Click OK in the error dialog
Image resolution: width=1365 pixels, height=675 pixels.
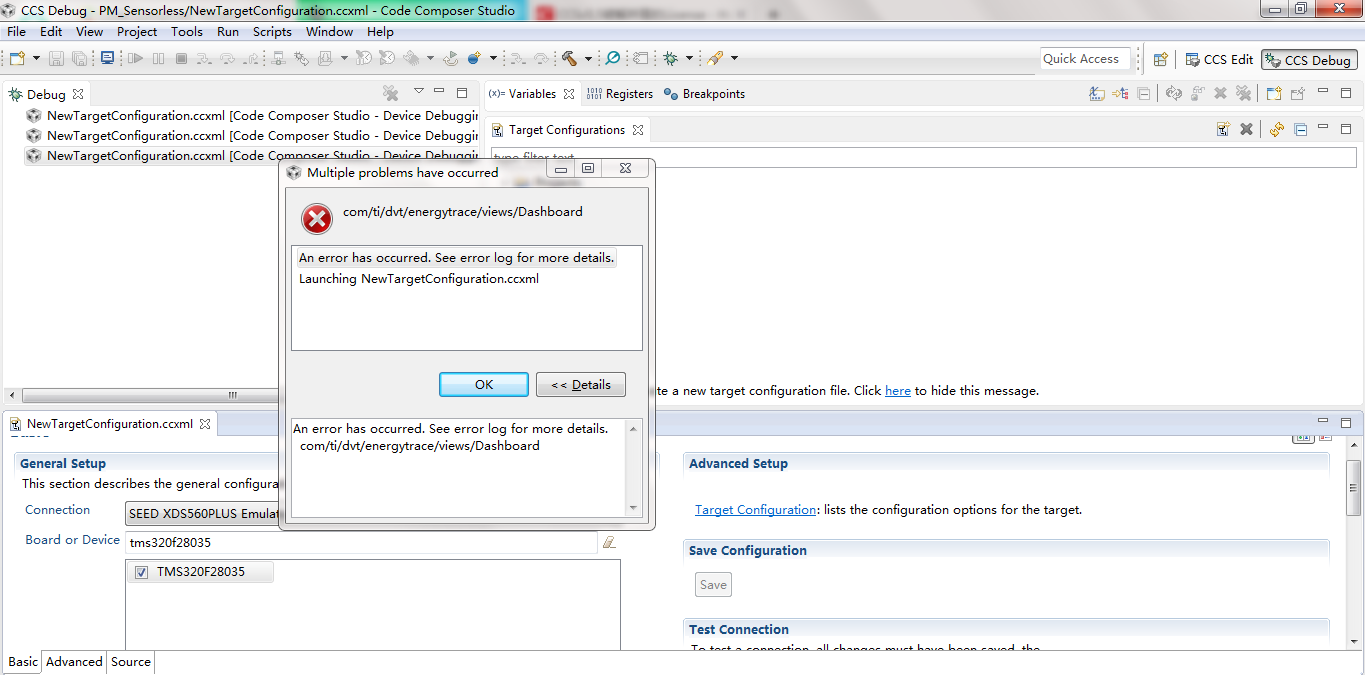point(484,385)
